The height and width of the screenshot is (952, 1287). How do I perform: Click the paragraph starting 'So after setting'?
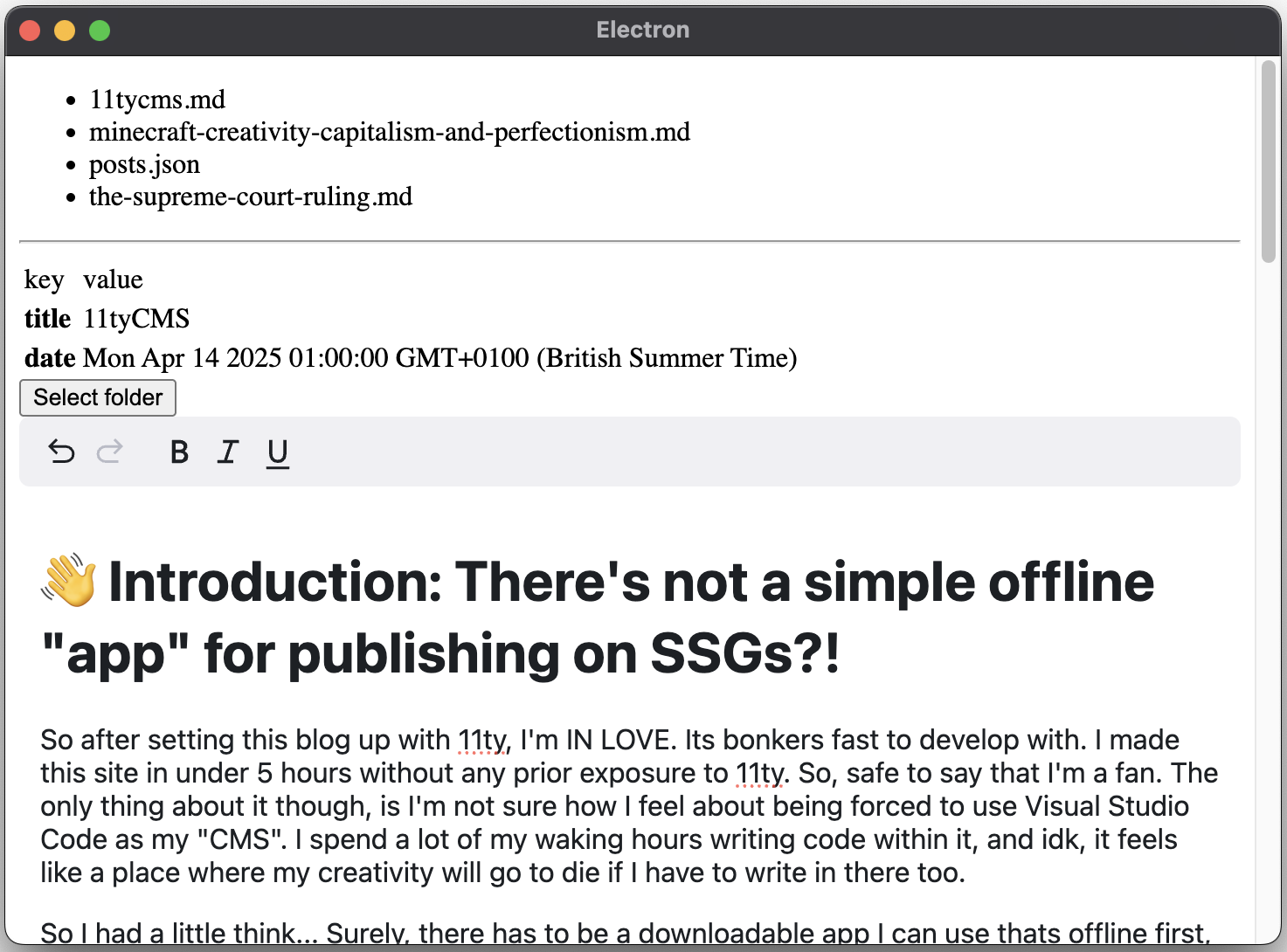tap(629, 806)
